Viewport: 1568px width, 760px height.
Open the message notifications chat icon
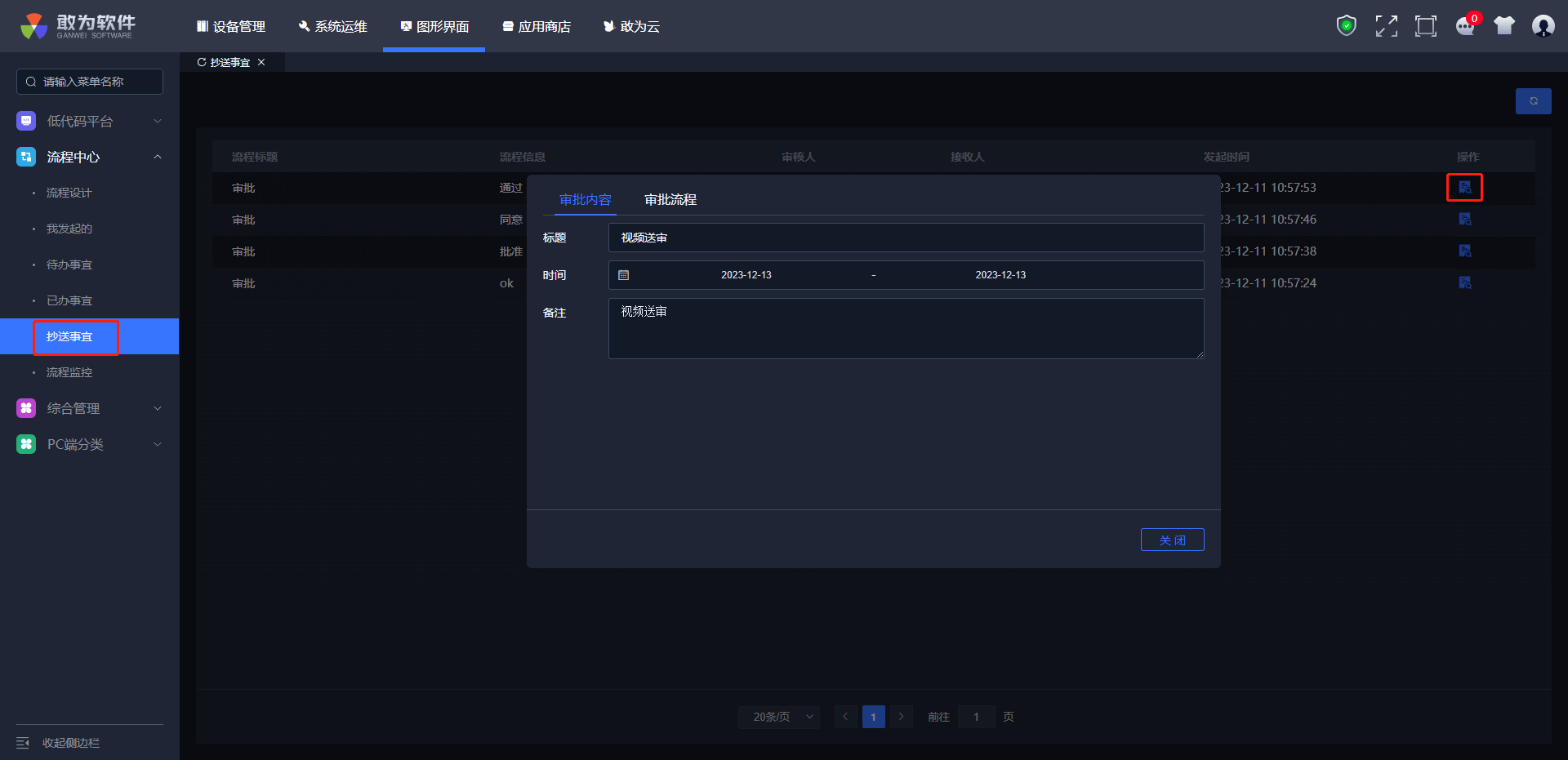[1465, 26]
